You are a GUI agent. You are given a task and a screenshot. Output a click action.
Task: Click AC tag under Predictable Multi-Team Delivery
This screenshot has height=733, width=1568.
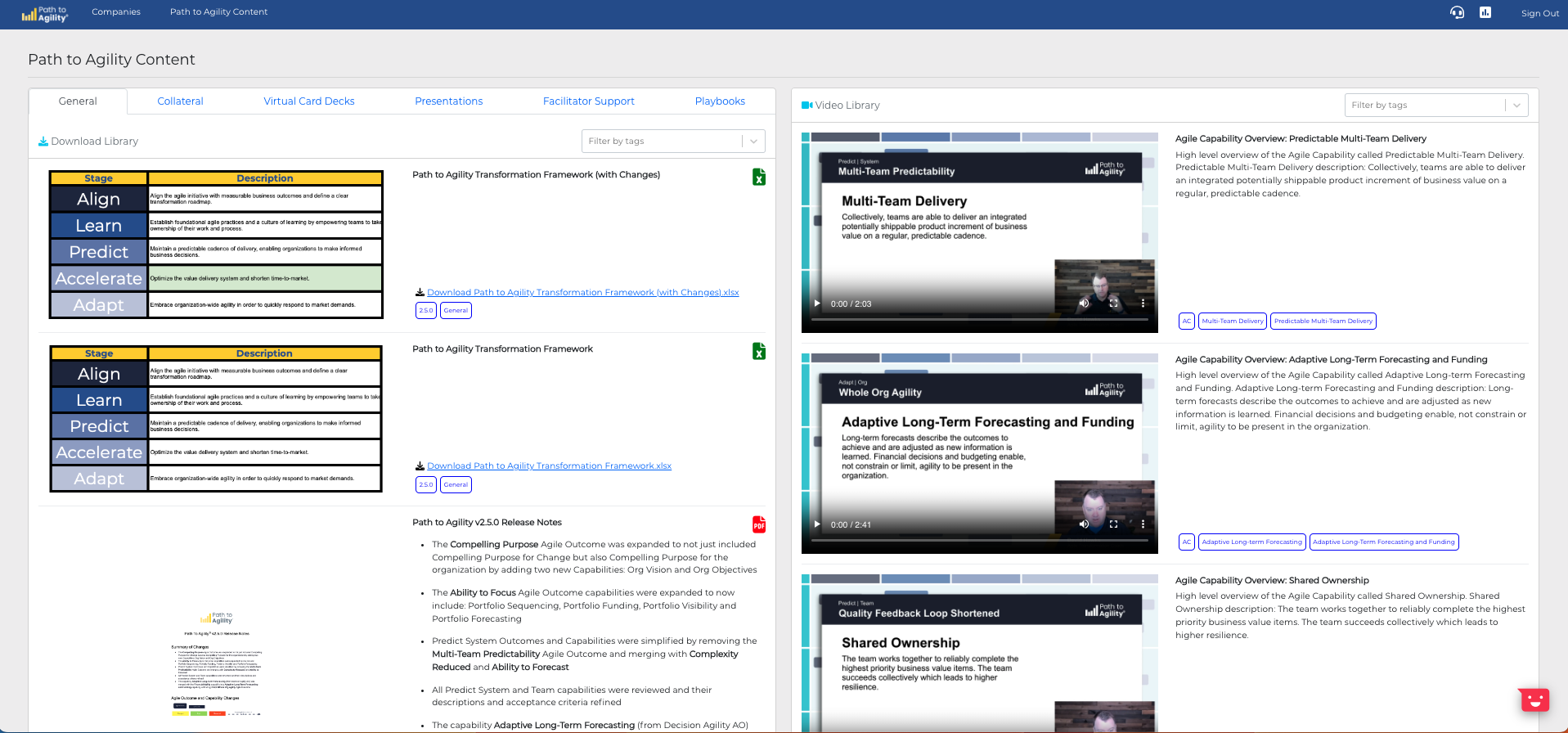click(1187, 322)
